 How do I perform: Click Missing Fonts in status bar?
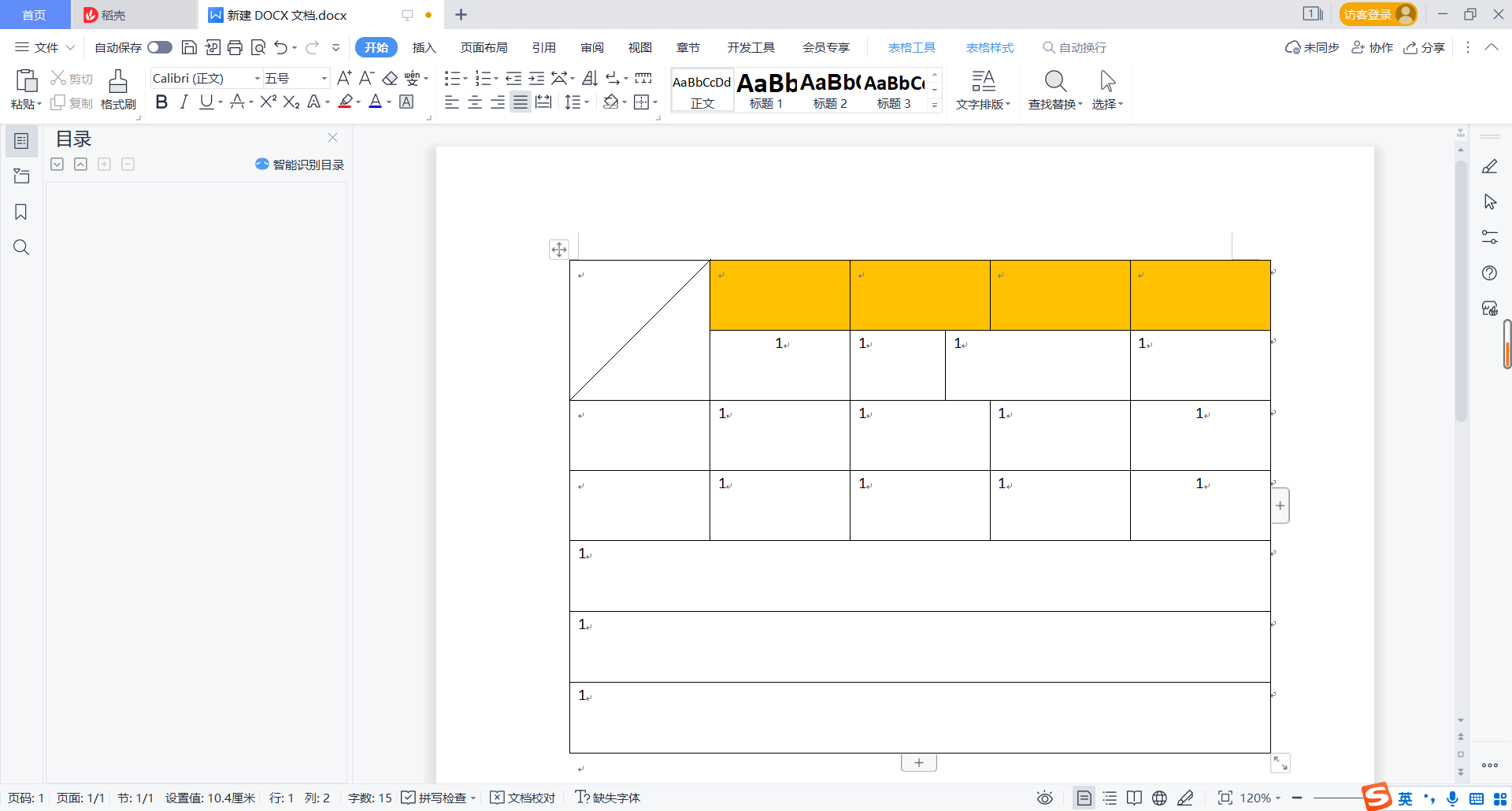(x=608, y=798)
